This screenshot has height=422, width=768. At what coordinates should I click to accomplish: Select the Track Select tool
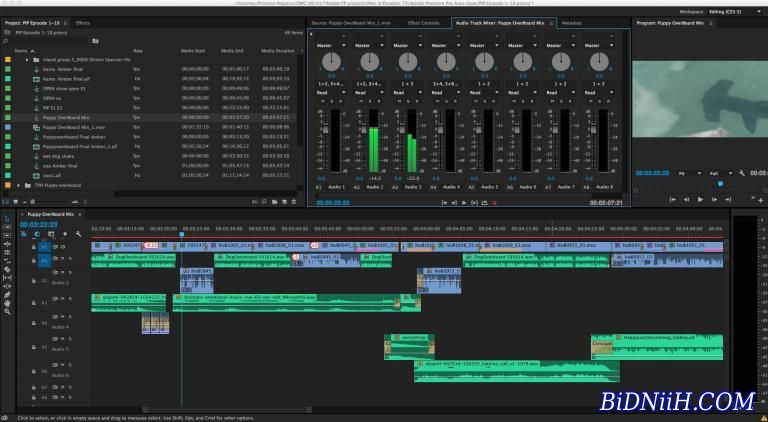(x=7, y=227)
